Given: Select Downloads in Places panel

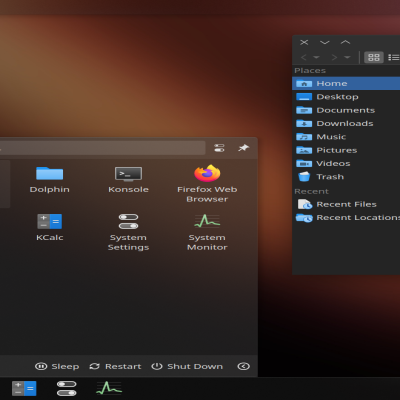Looking at the screenshot, I should pyautogui.click(x=346, y=123).
